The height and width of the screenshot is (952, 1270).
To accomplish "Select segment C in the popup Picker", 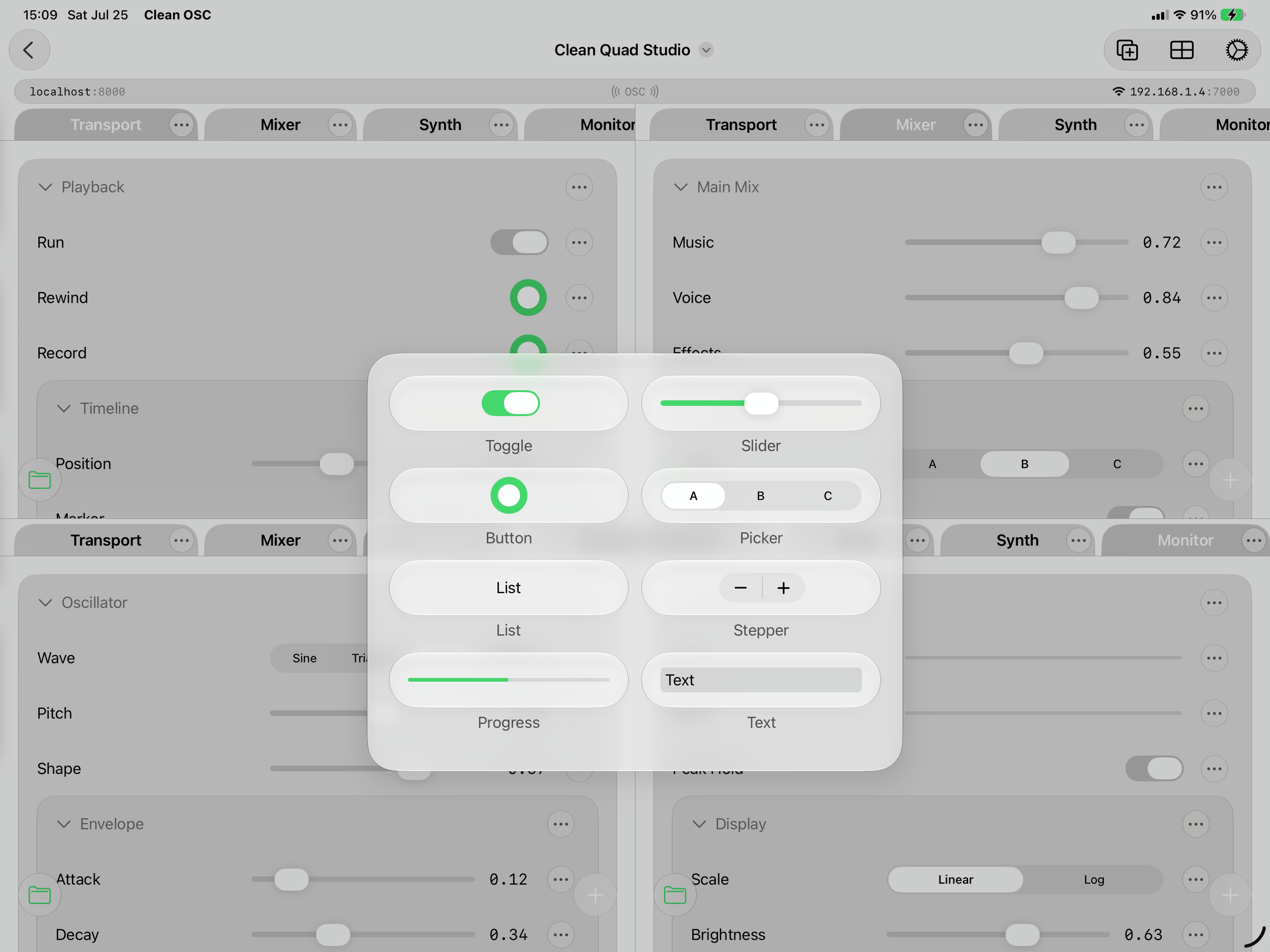I will [x=828, y=496].
